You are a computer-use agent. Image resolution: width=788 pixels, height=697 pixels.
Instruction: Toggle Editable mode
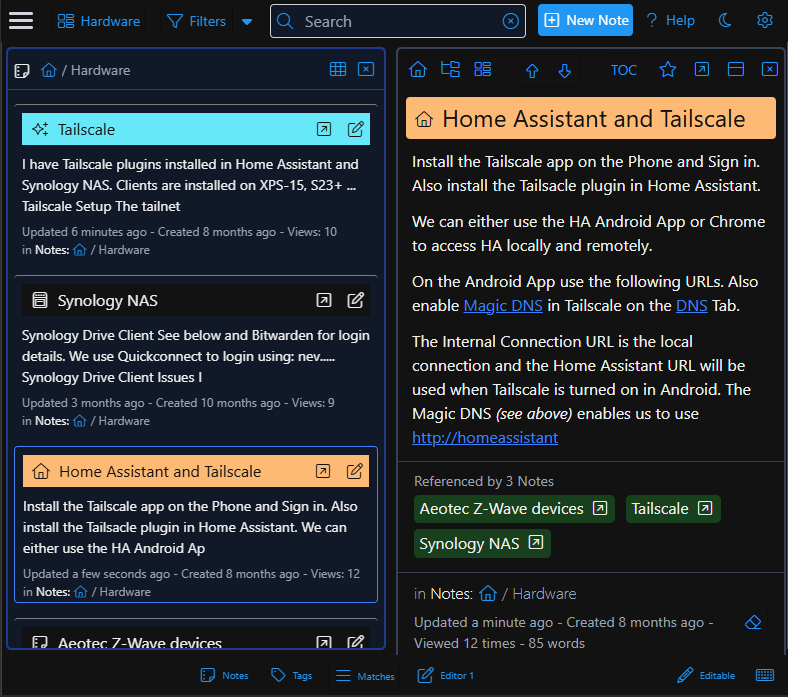coord(706,675)
